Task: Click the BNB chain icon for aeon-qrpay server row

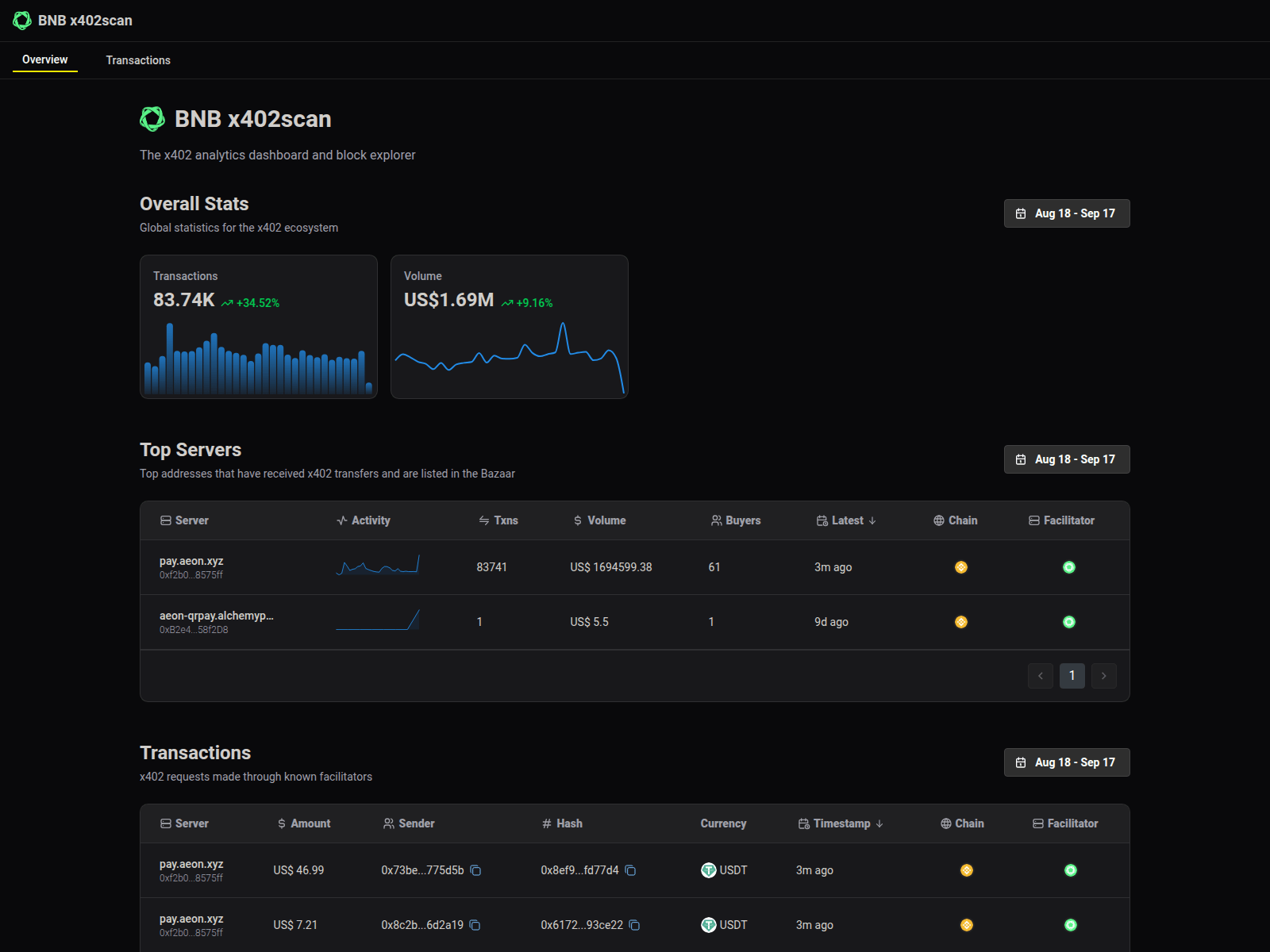Action: point(961,622)
